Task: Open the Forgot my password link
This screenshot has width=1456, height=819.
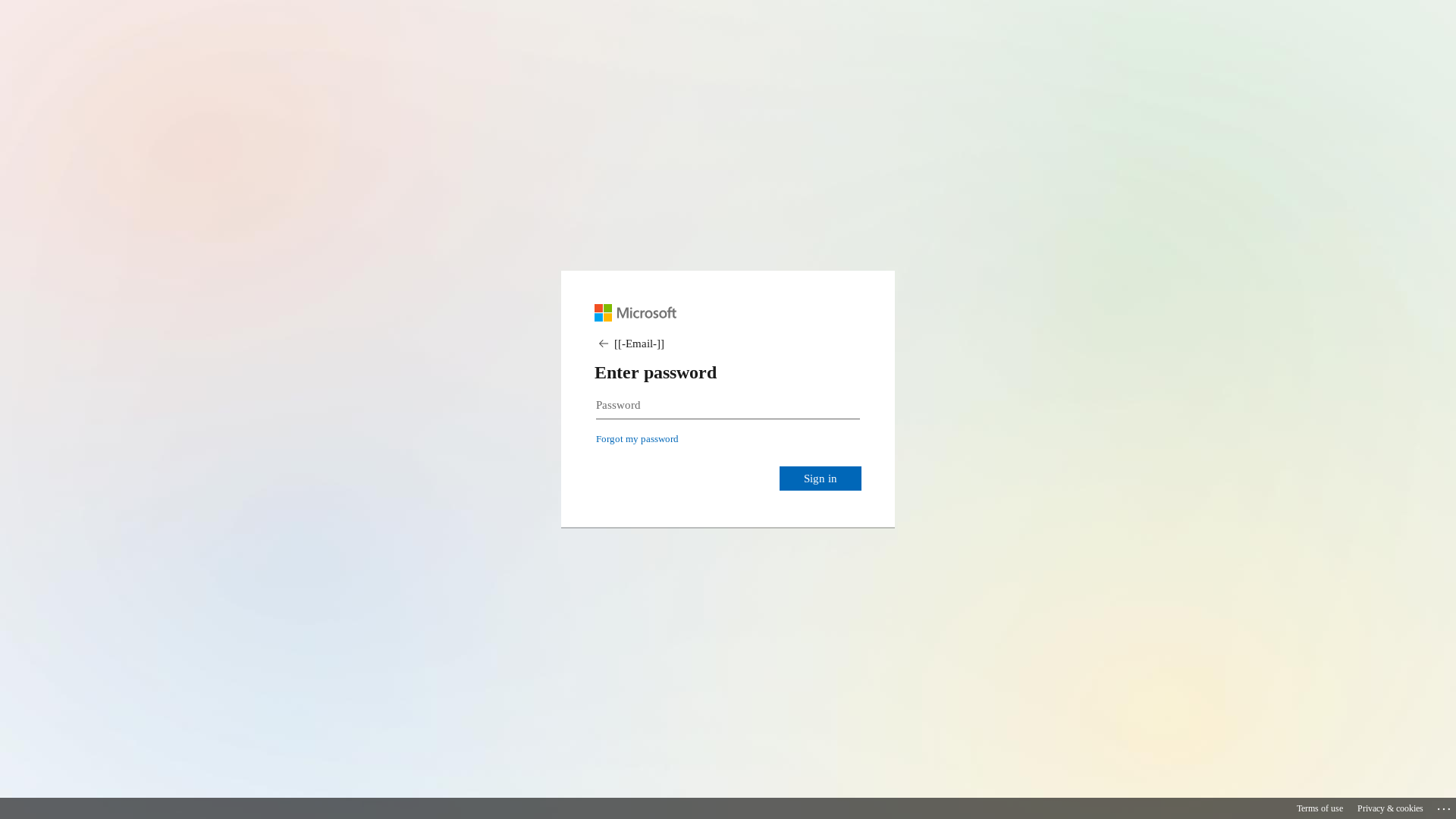Action: coord(637,439)
